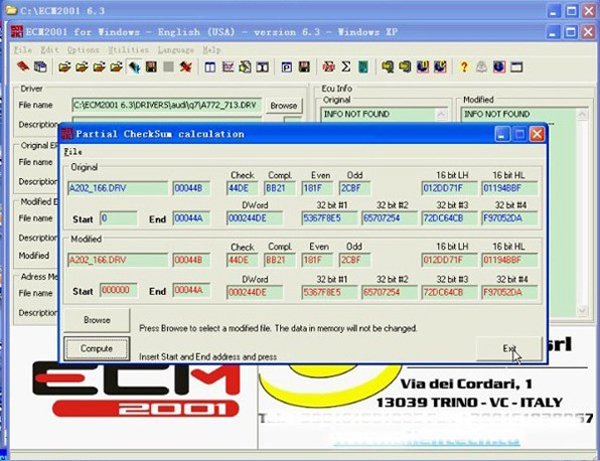The height and width of the screenshot is (461, 600).
Task: Click the floppy disk icon left of gray square
Action: coord(152,67)
